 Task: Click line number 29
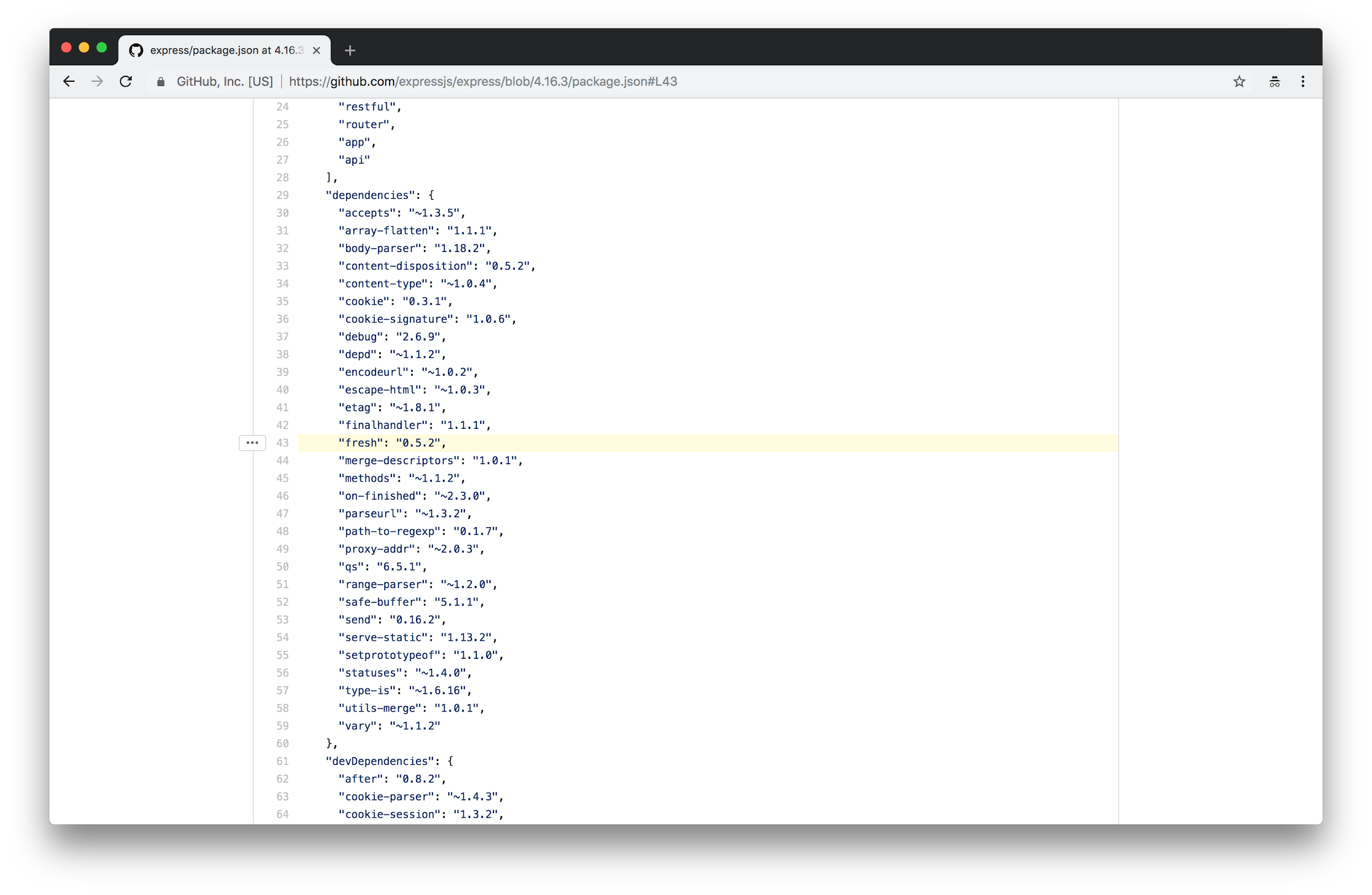(283, 195)
